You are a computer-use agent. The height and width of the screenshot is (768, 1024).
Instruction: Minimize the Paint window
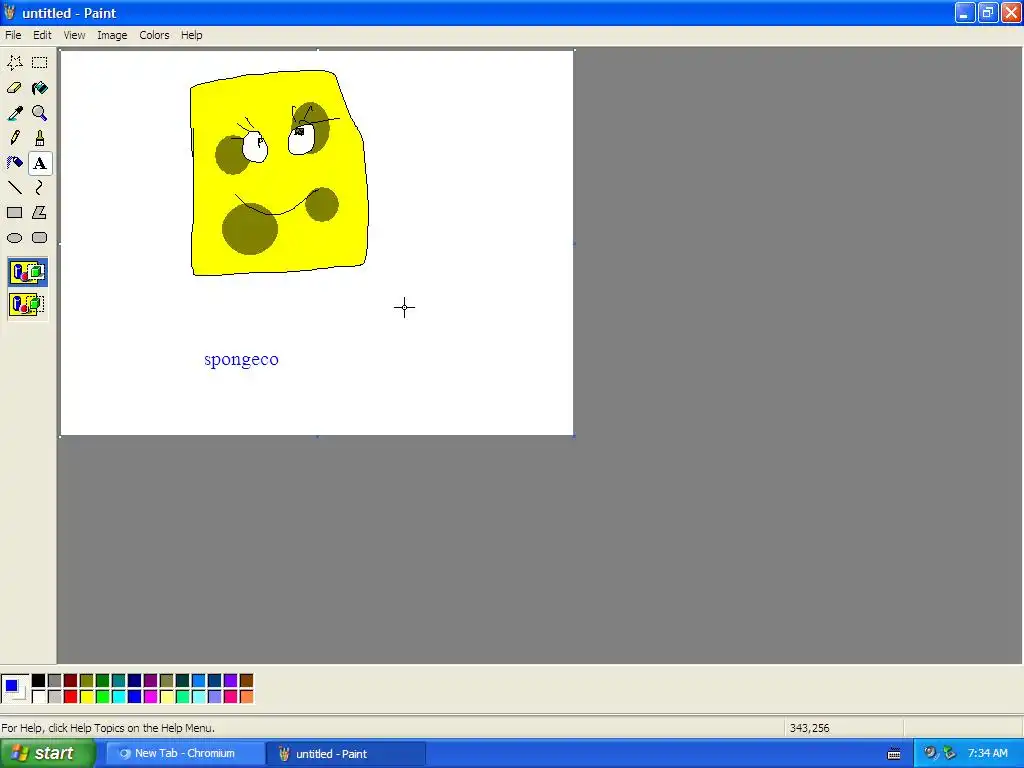(965, 12)
